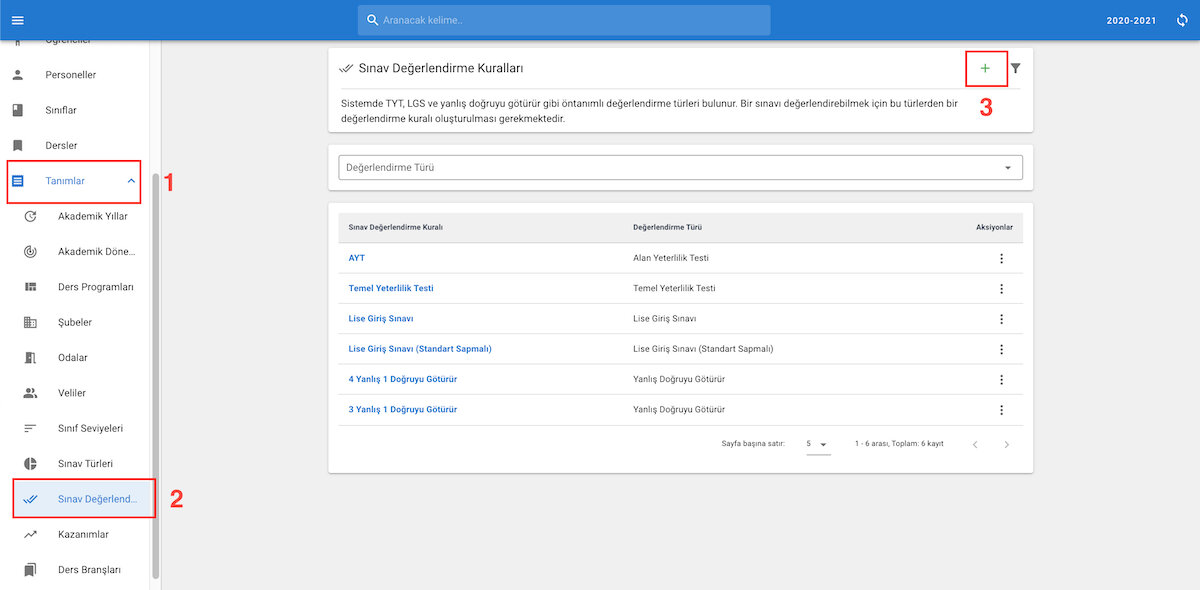This screenshot has width=1200, height=590.
Task: Go to next page of results
Action: point(1006,444)
